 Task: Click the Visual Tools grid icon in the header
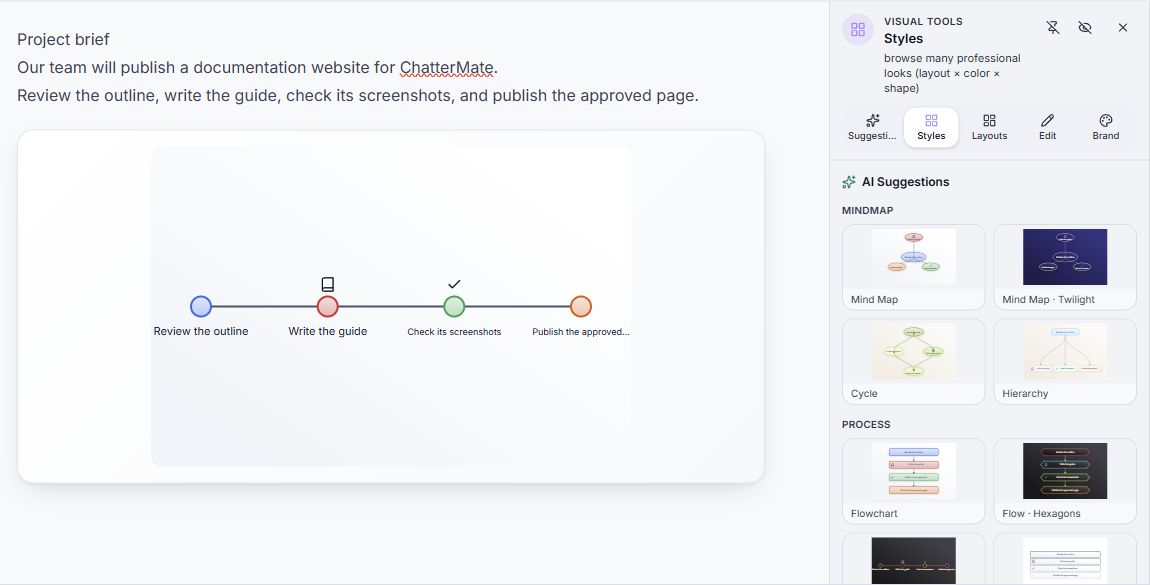point(857,29)
